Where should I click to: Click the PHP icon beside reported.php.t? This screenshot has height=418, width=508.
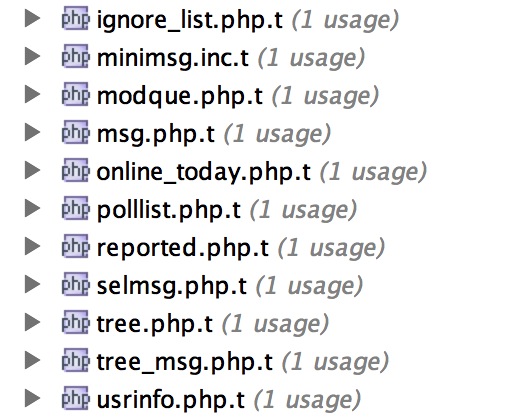[76, 246]
